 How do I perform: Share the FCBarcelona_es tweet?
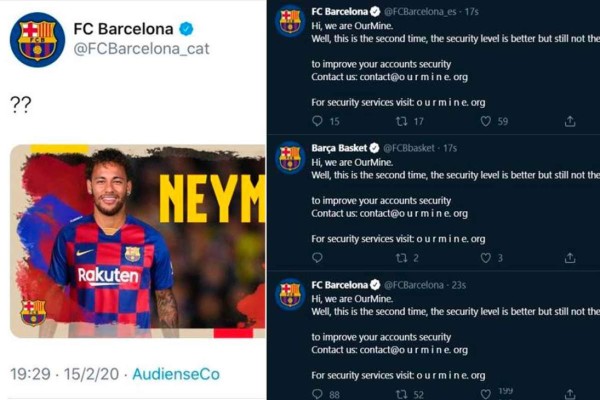point(570,121)
